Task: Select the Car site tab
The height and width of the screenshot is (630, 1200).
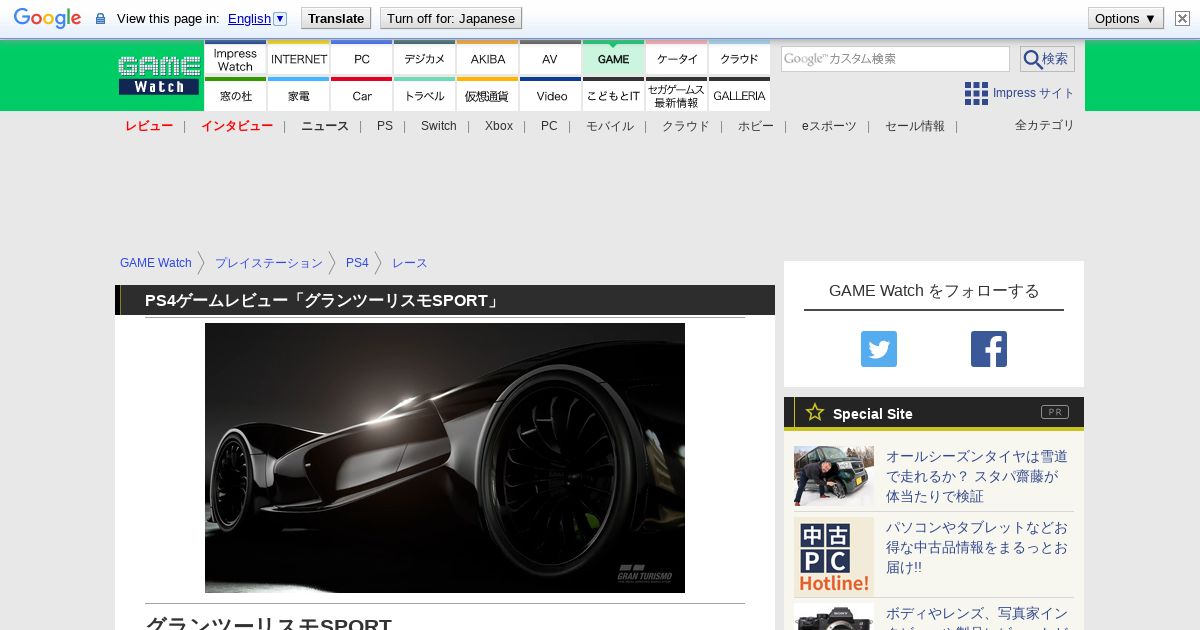Action: click(x=362, y=96)
